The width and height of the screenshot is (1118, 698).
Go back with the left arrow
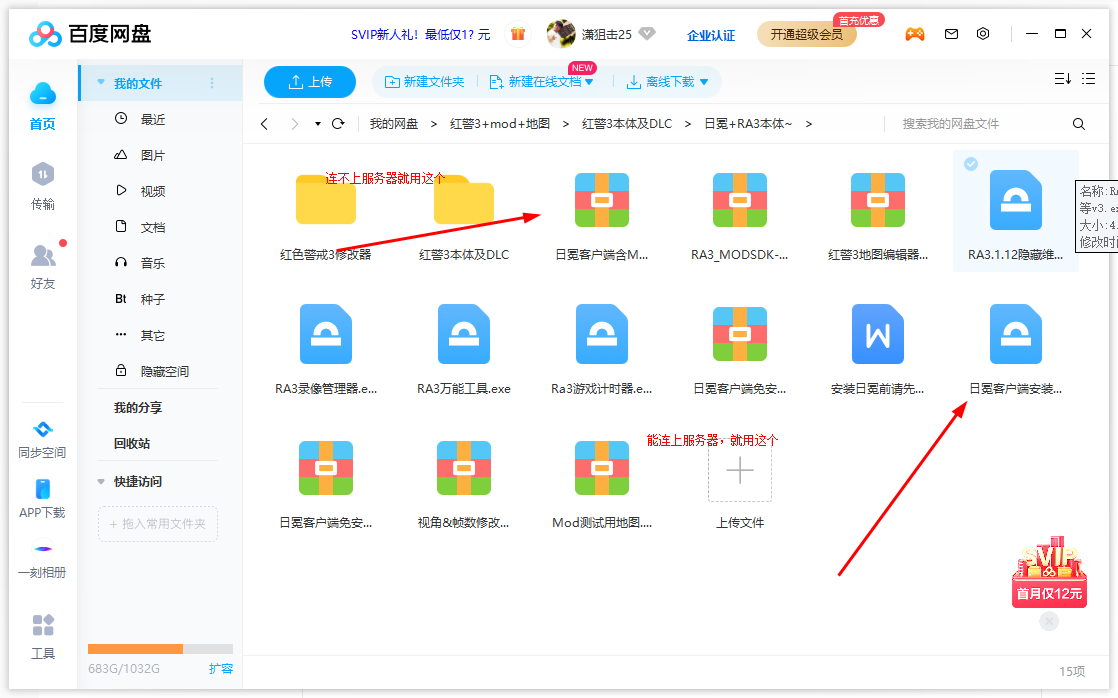coord(265,124)
